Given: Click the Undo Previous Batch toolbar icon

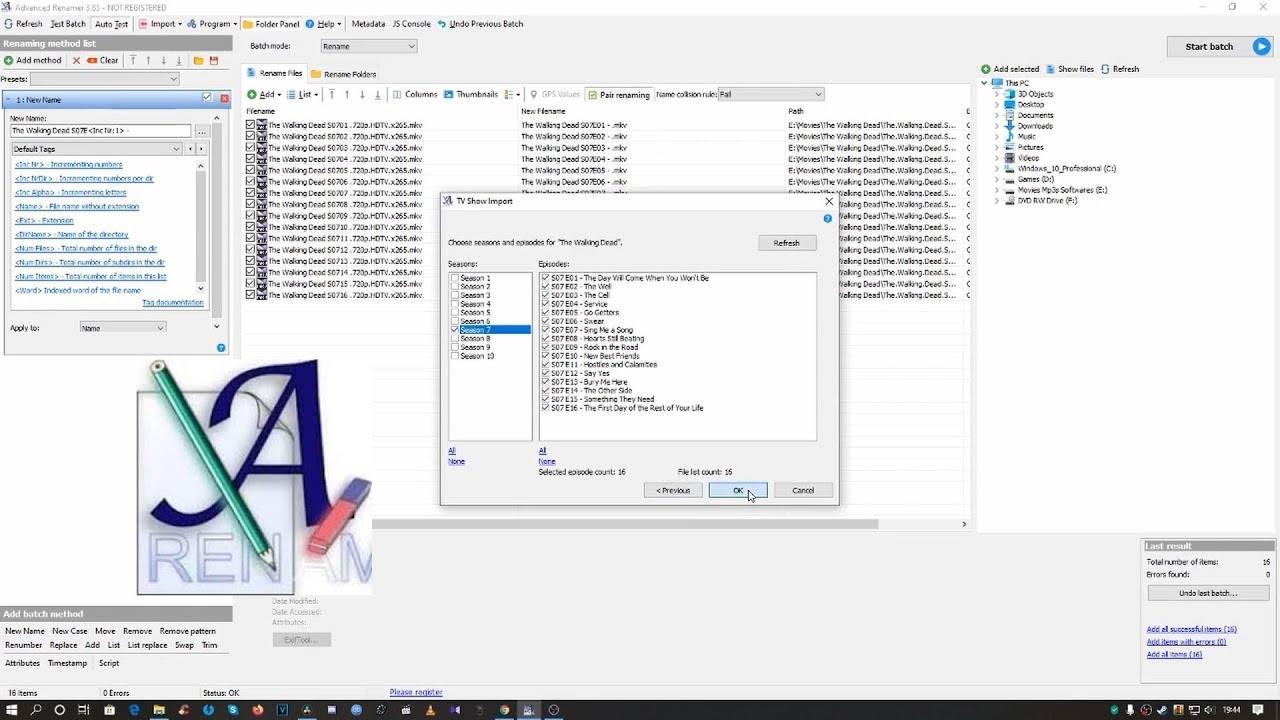Looking at the screenshot, I should 442,24.
